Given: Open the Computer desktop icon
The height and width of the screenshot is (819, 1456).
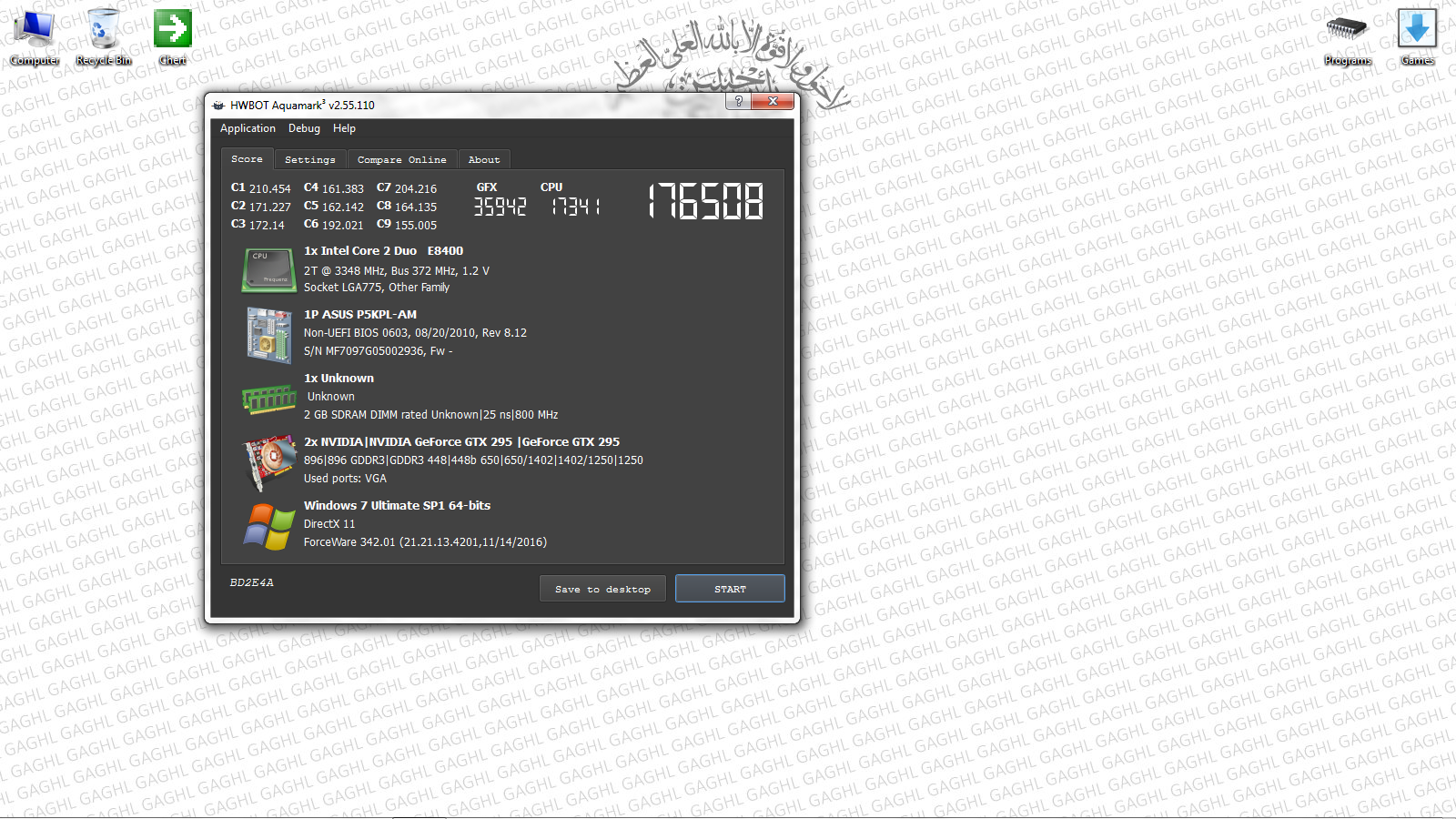Looking at the screenshot, I should [35, 36].
